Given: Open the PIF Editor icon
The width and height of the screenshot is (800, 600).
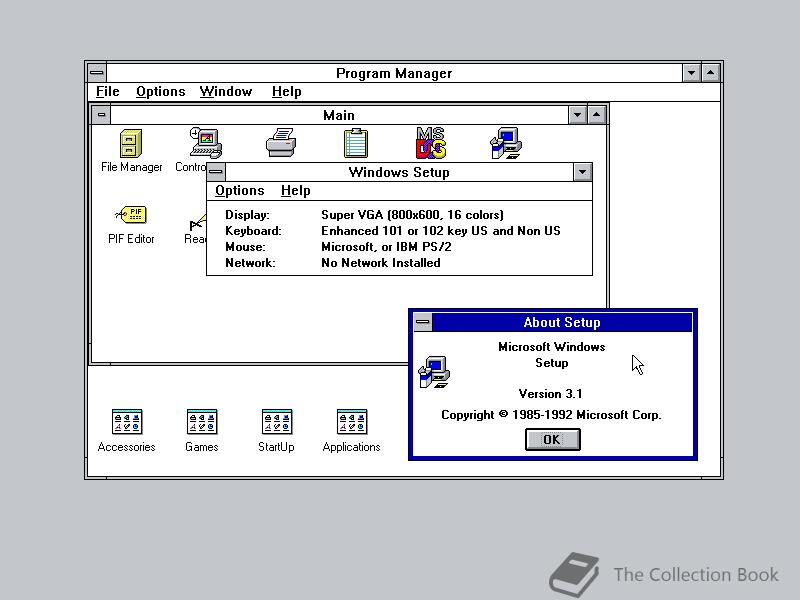Looking at the screenshot, I should coord(131,215).
